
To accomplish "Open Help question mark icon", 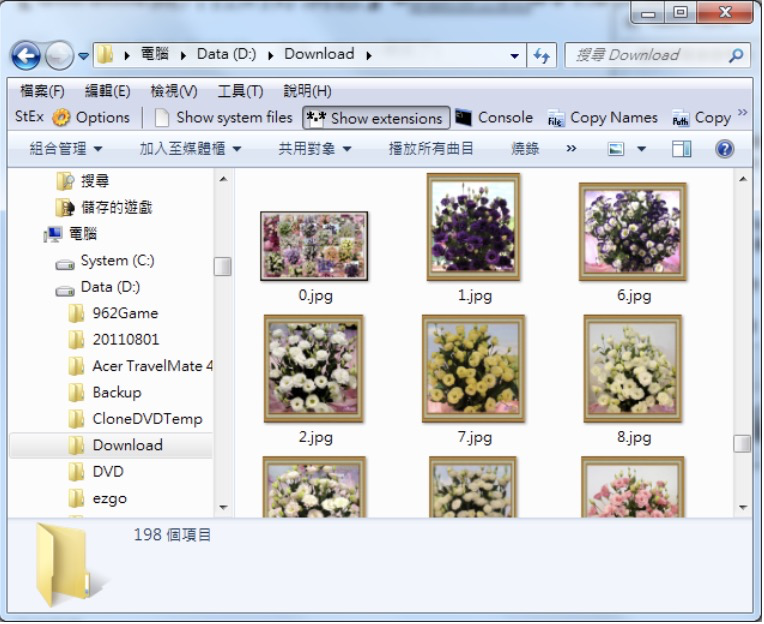I will click(725, 149).
